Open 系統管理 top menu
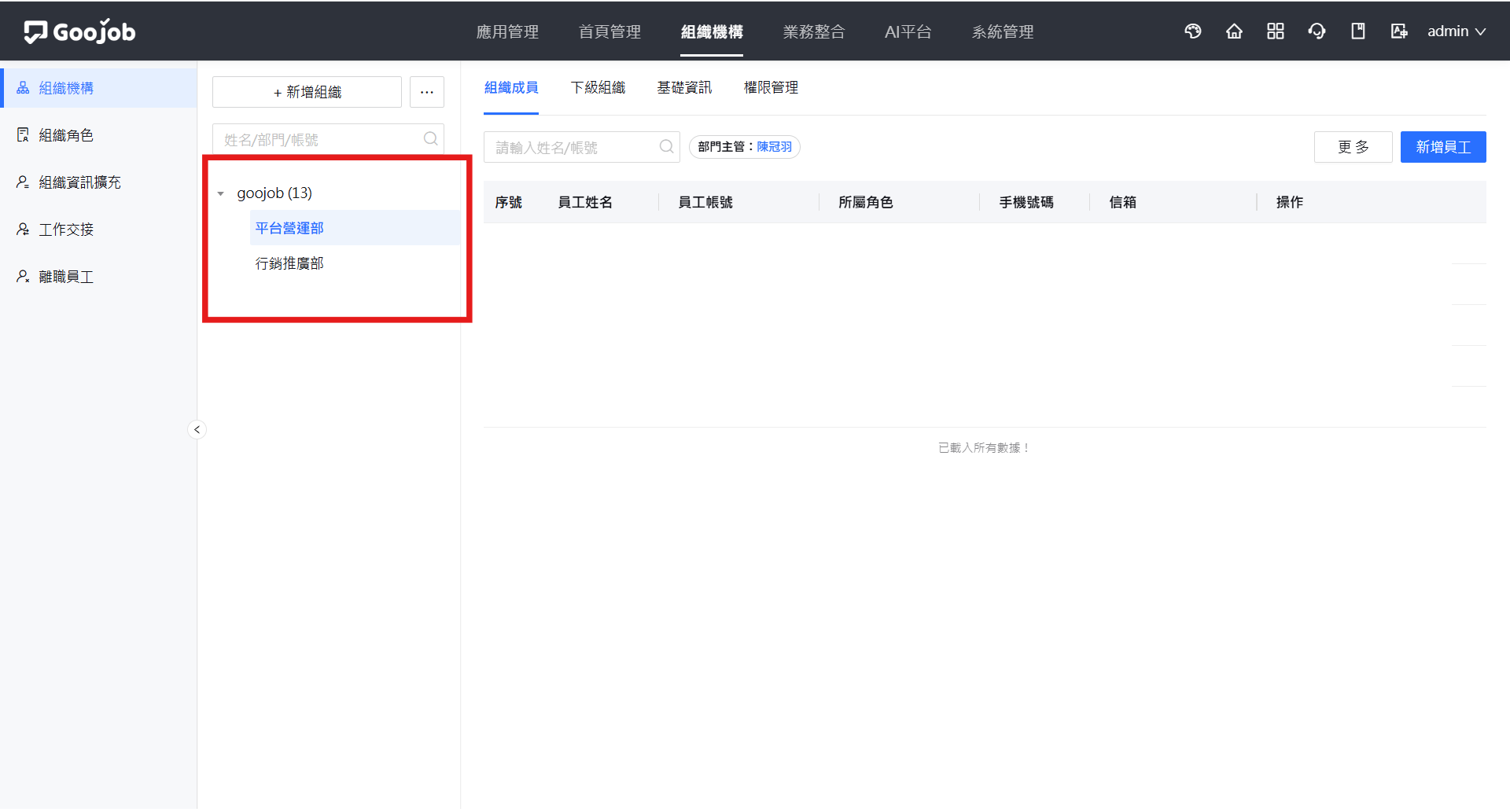This screenshot has height=812, width=1510. coord(1003,31)
